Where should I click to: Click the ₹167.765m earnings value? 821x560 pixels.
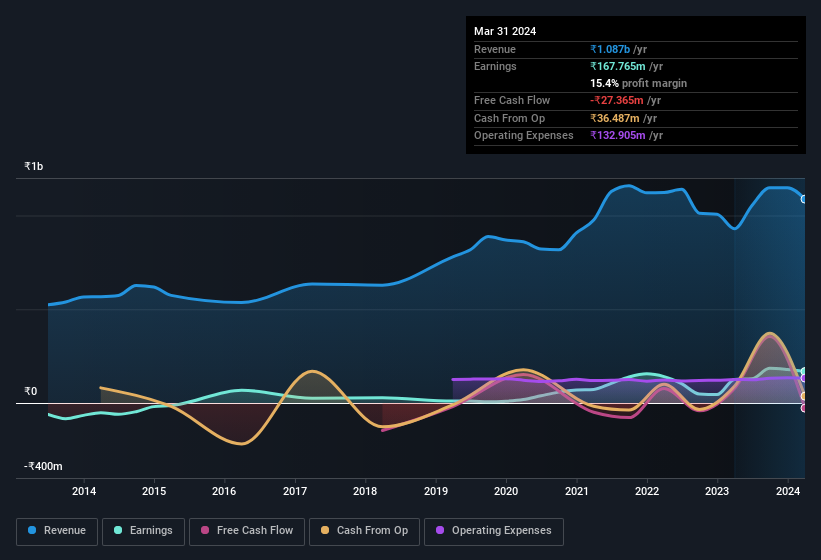[618, 66]
